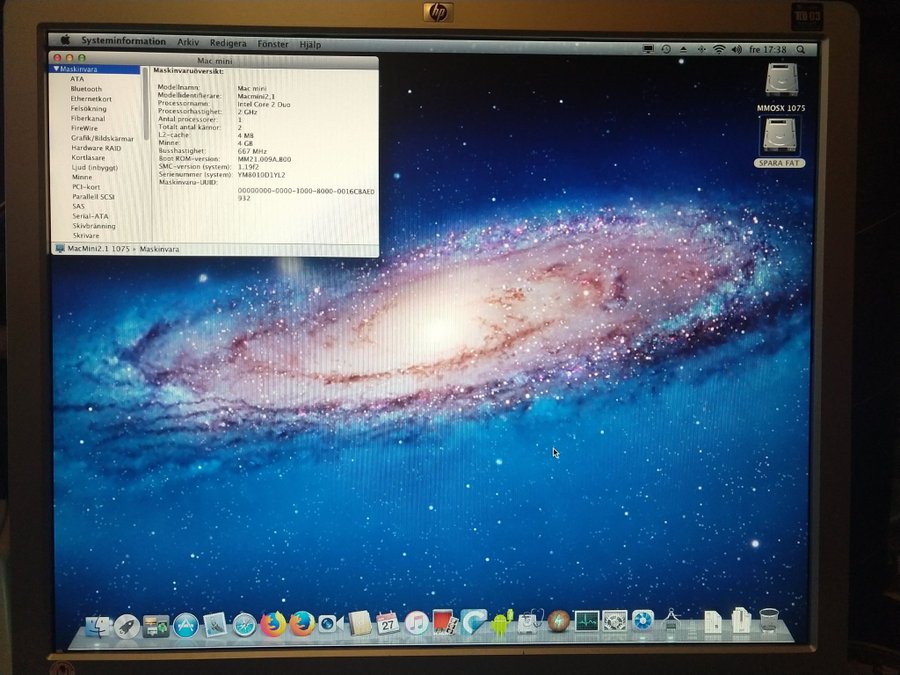Select Skrivare in the sidebar

(86, 236)
